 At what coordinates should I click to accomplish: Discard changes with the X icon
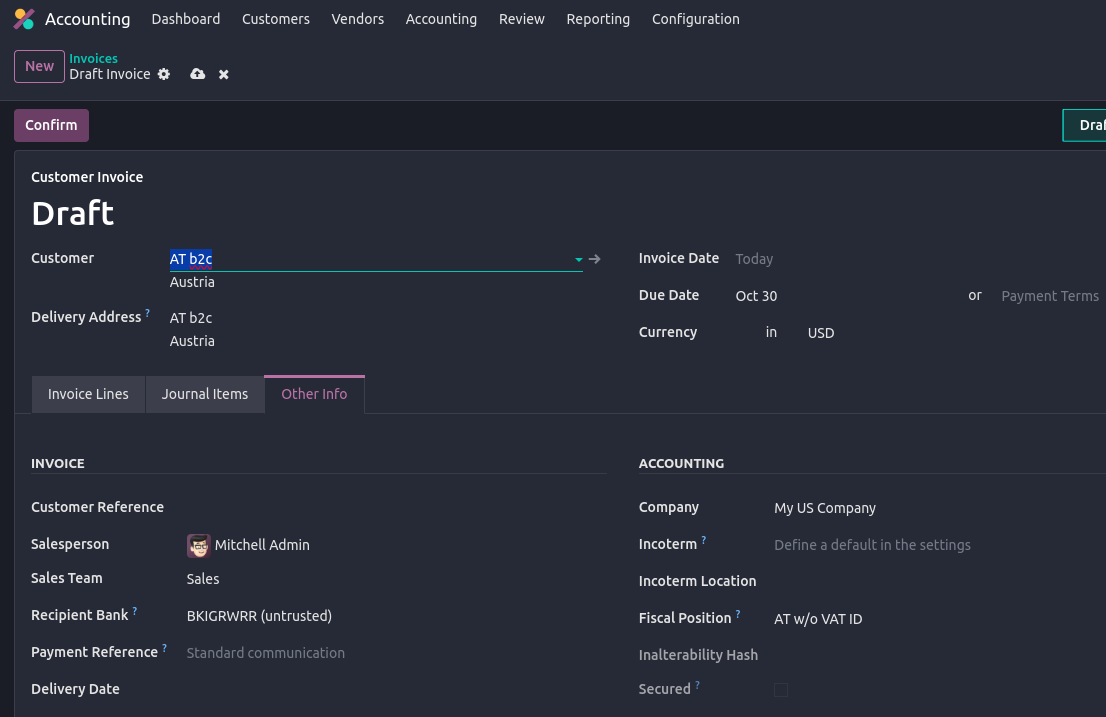tap(224, 75)
